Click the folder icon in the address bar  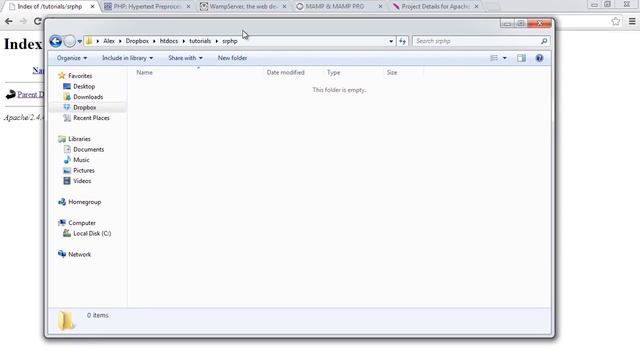[x=89, y=41]
